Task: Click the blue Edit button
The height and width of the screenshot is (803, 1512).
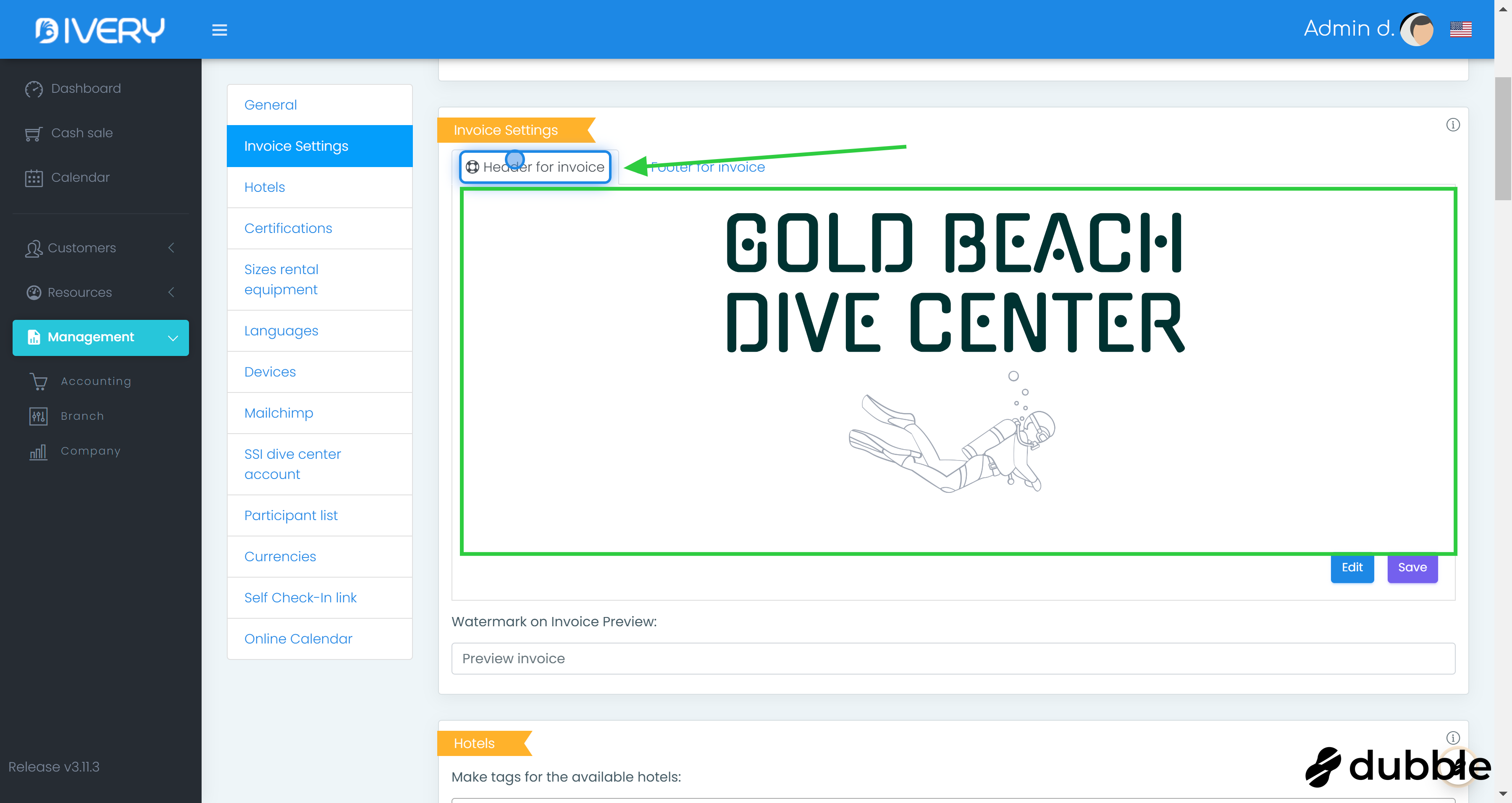Action: point(1352,567)
